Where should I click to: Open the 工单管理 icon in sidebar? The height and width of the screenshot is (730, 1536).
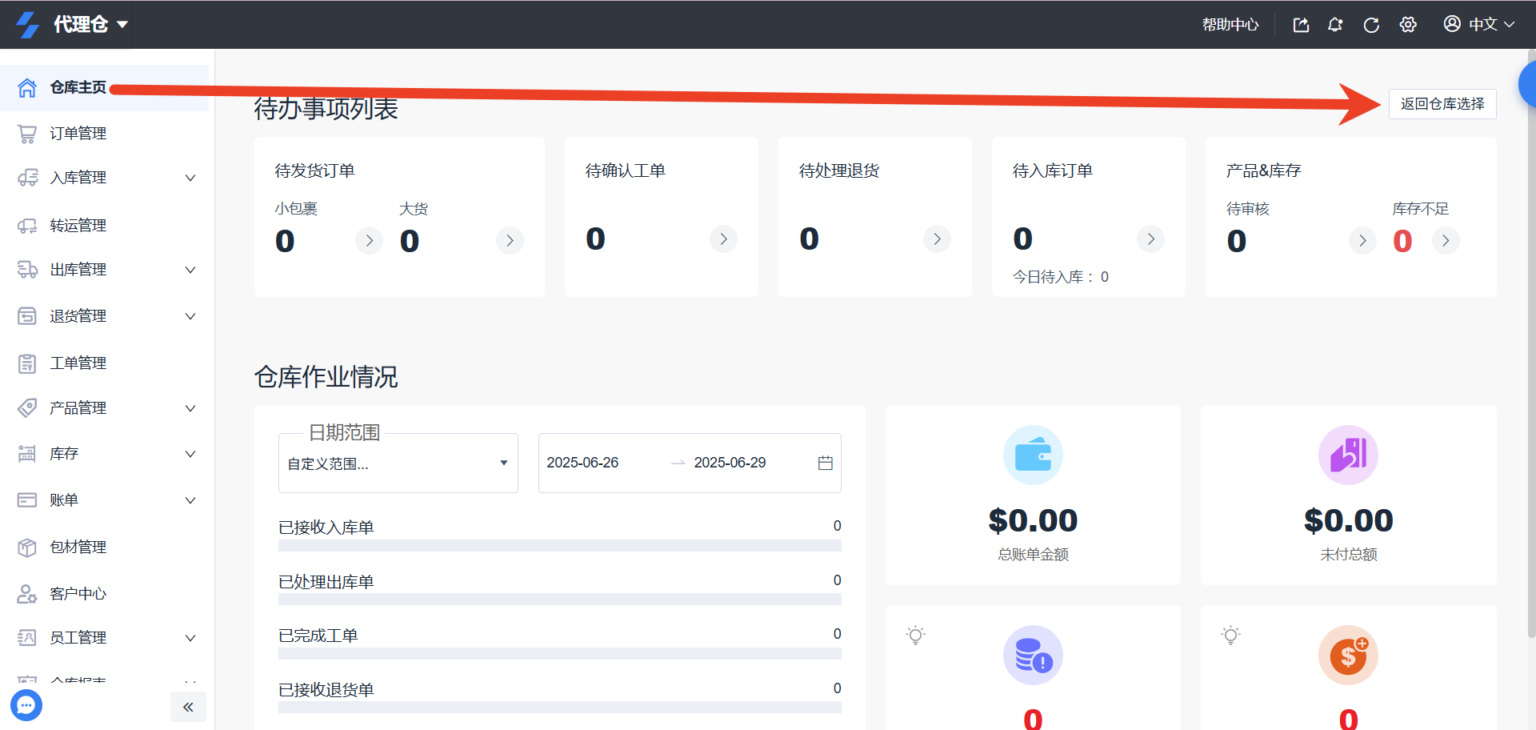(26, 362)
